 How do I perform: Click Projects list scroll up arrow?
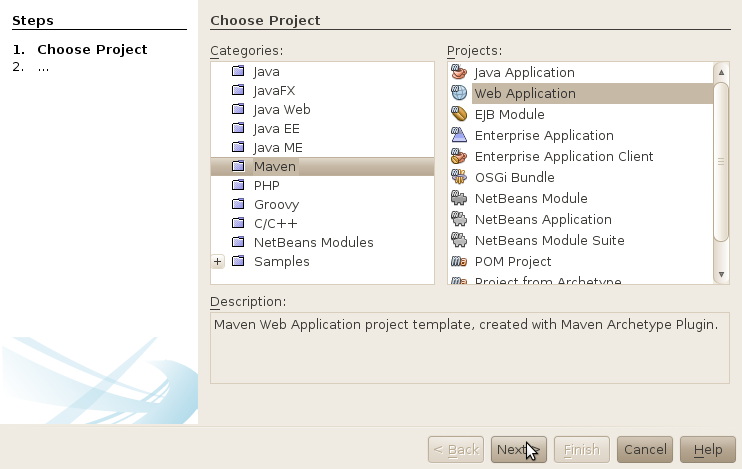point(721,72)
